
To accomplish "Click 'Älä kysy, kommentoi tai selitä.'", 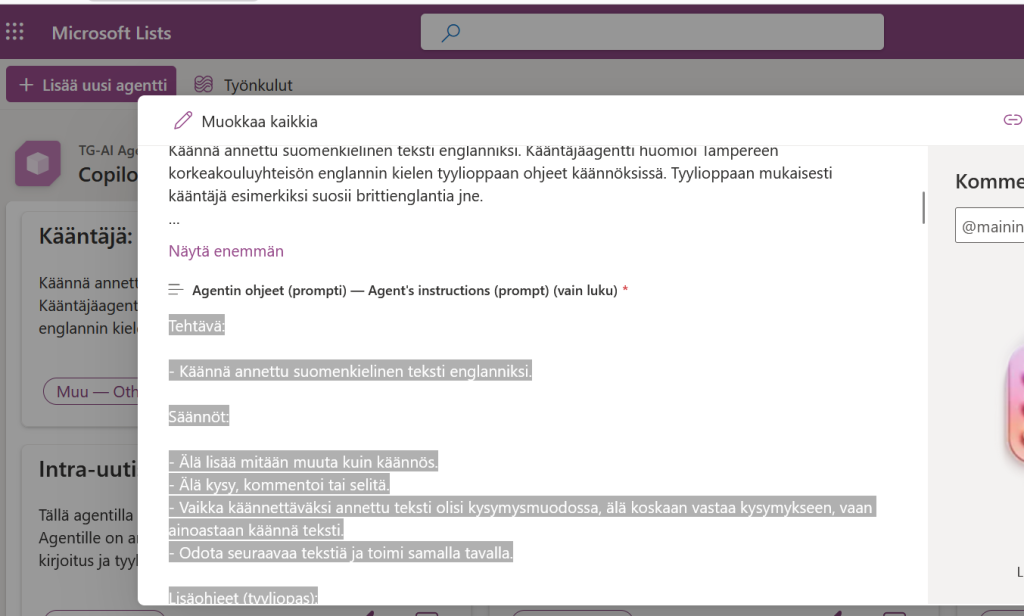I will point(279,485).
